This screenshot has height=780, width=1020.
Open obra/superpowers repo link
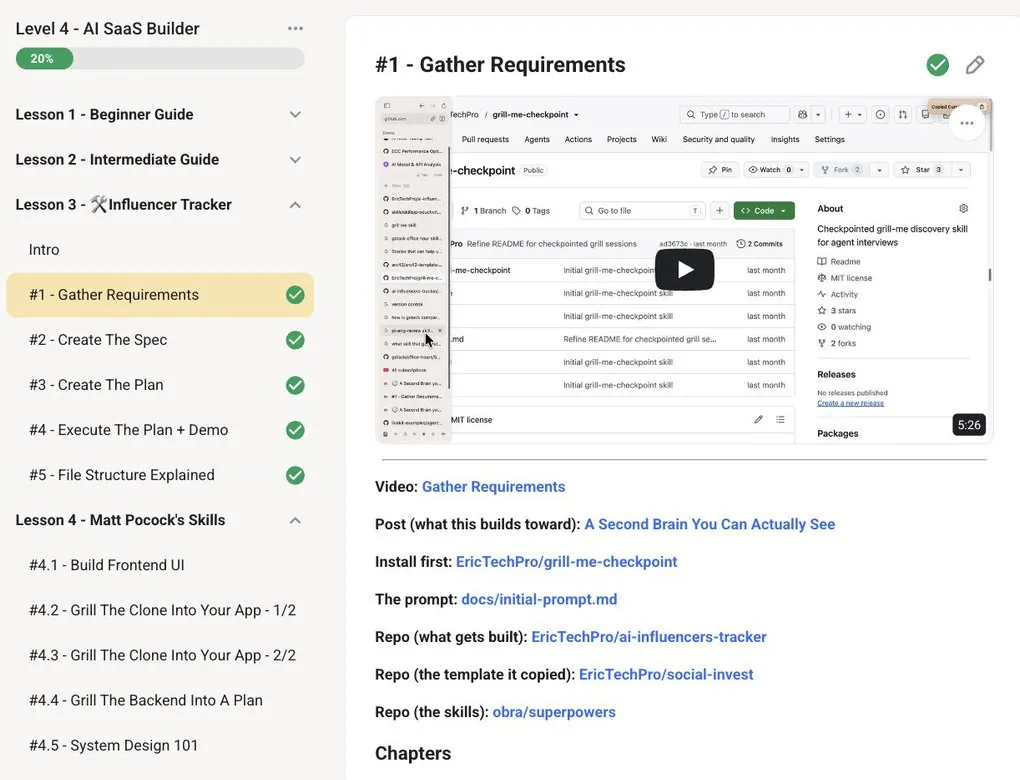(x=554, y=712)
